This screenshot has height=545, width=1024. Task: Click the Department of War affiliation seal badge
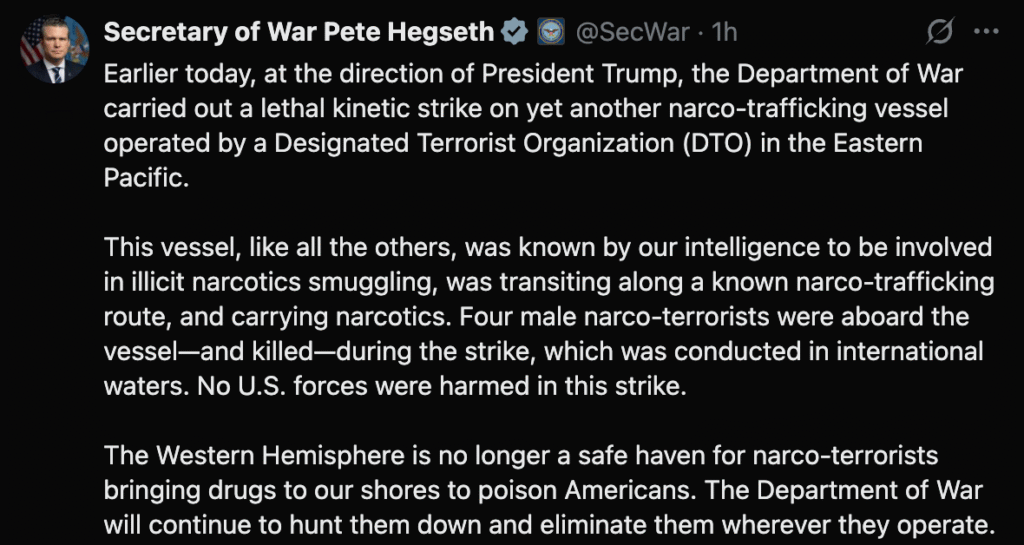click(549, 32)
